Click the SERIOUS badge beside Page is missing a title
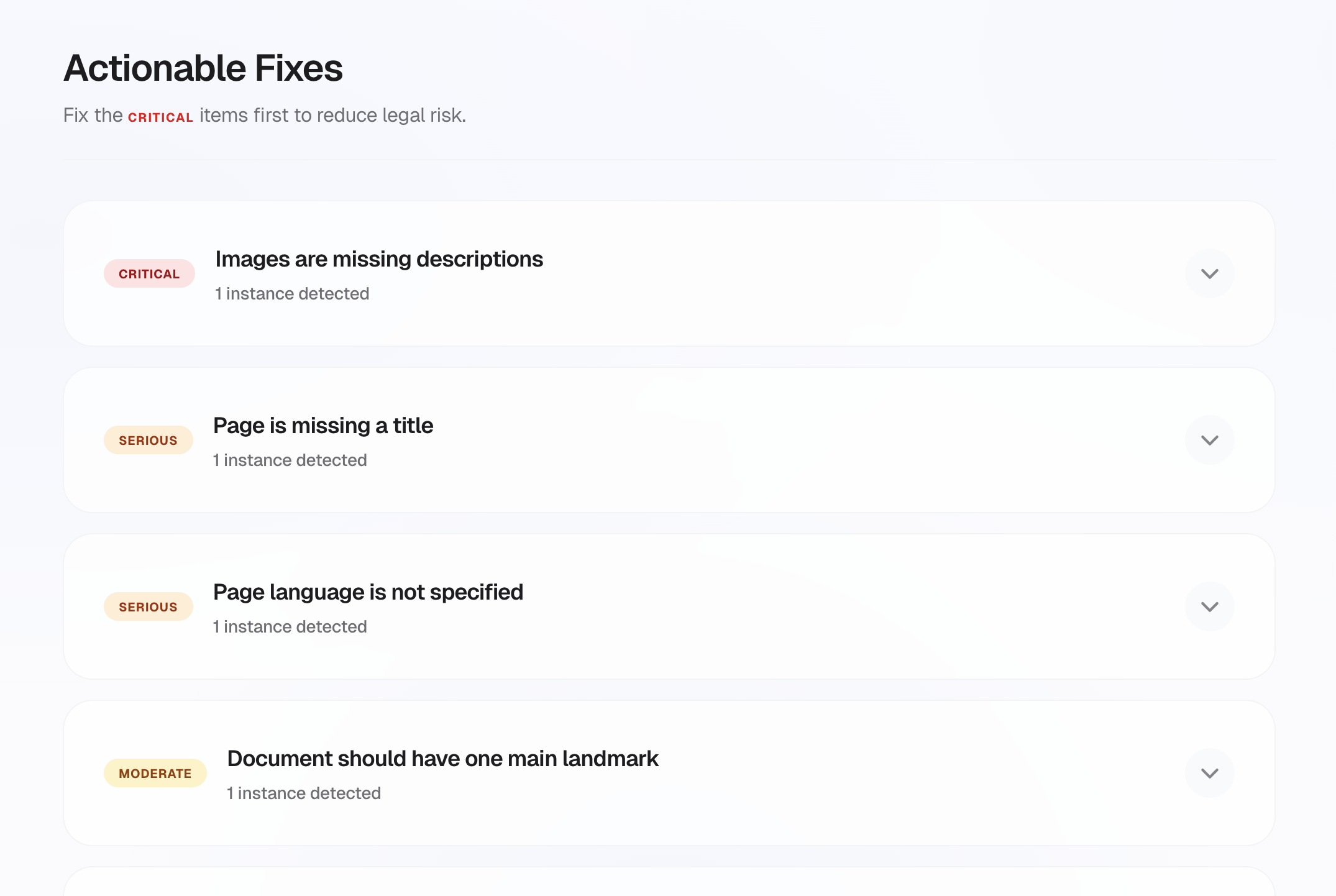This screenshot has height=896, width=1336. (148, 441)
